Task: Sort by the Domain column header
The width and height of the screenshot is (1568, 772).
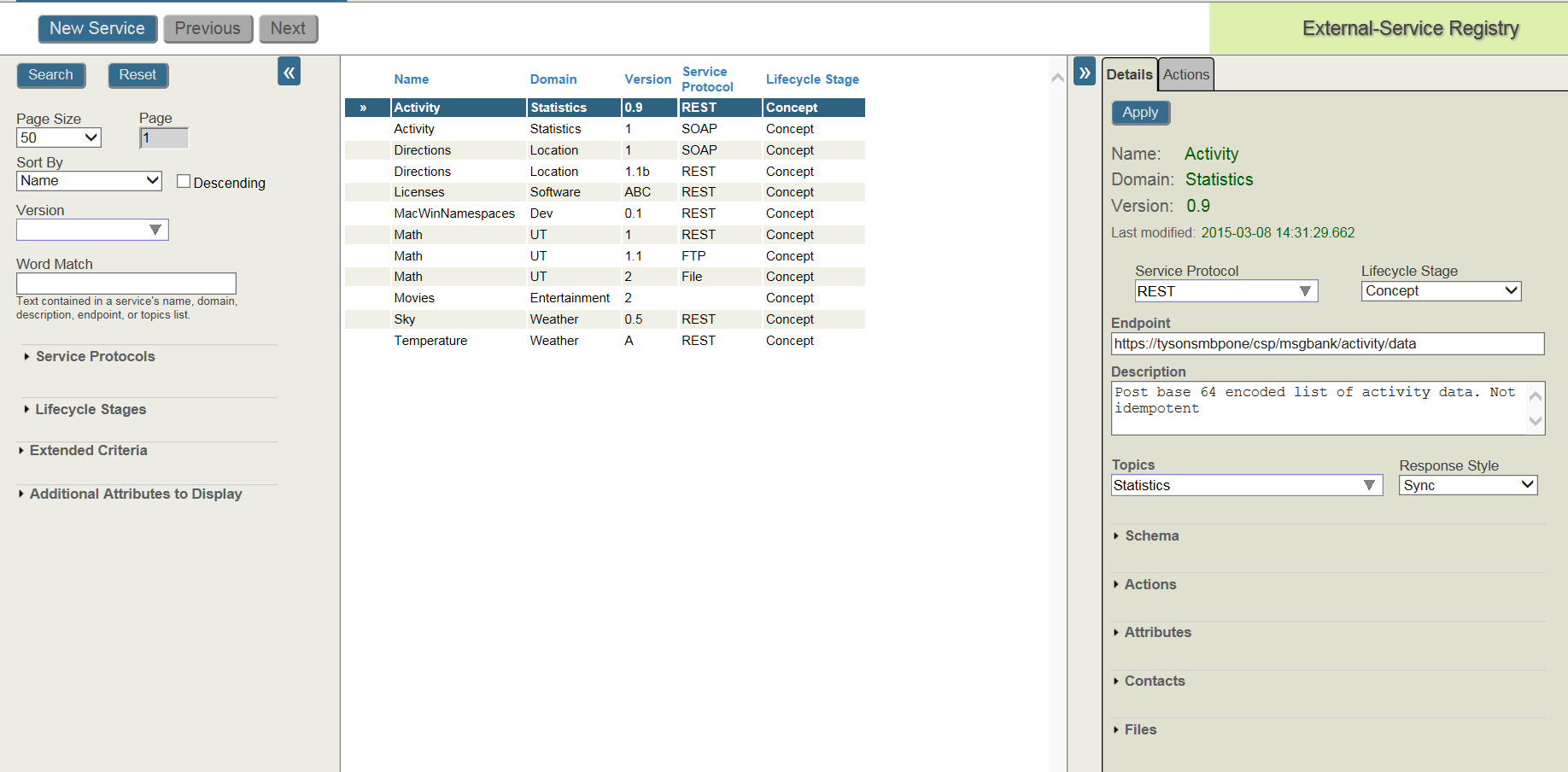Action: click(553, 79)
